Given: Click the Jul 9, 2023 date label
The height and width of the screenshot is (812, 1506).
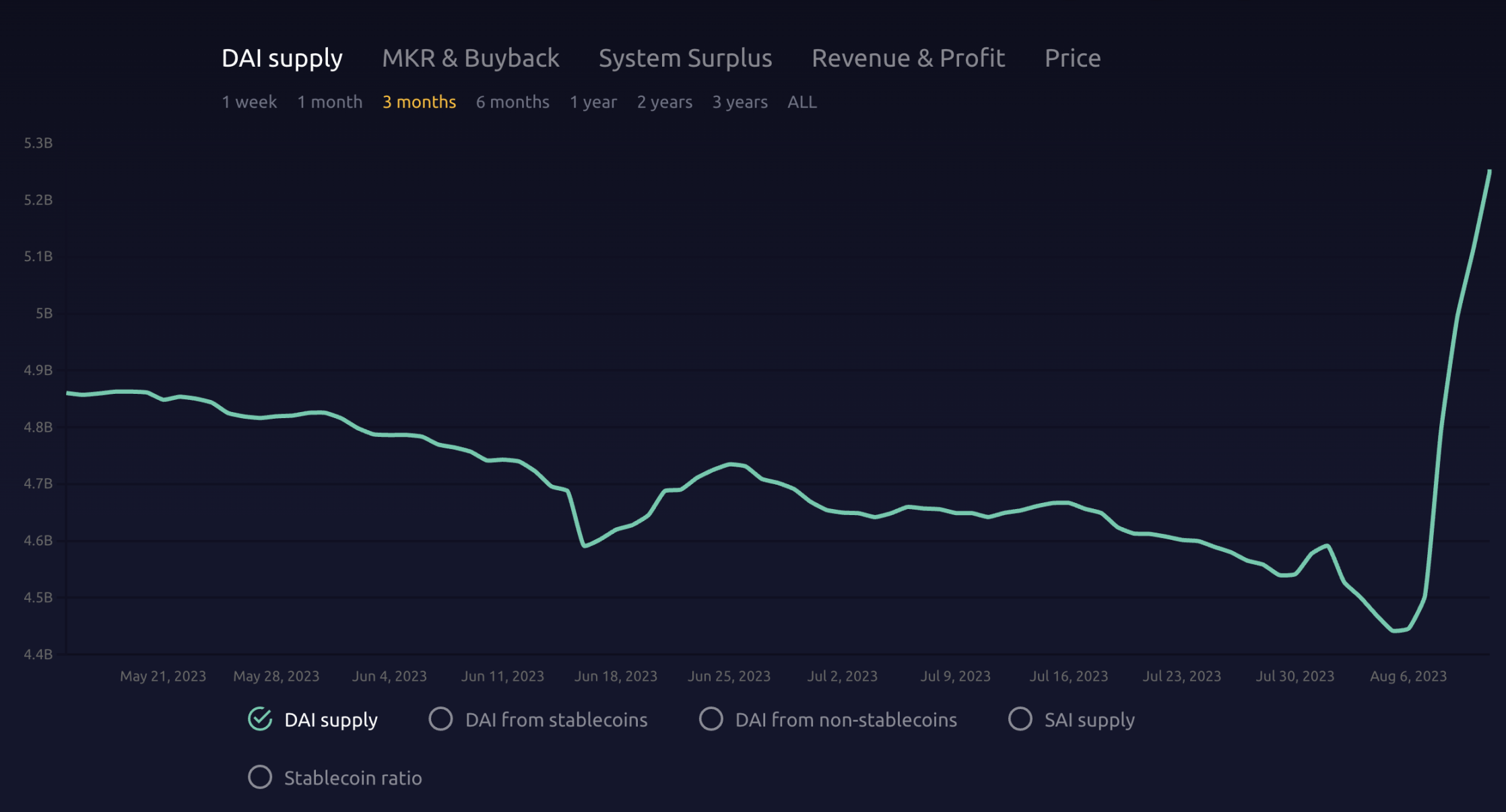Looking at the screenshot, I should (956, 676).
